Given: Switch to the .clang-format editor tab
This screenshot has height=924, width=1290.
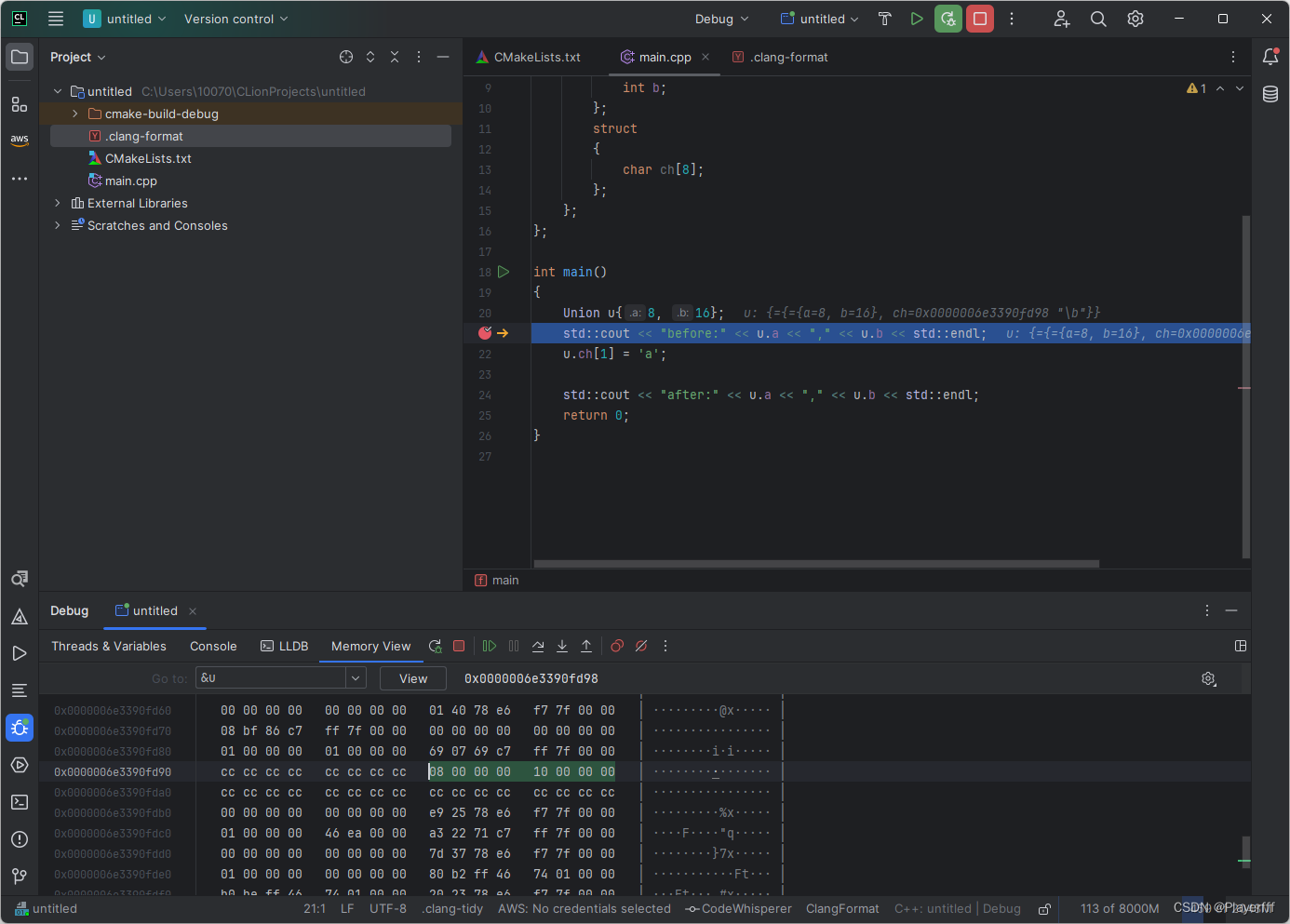Looking at the screenshot, I should (x=780, y=57).
